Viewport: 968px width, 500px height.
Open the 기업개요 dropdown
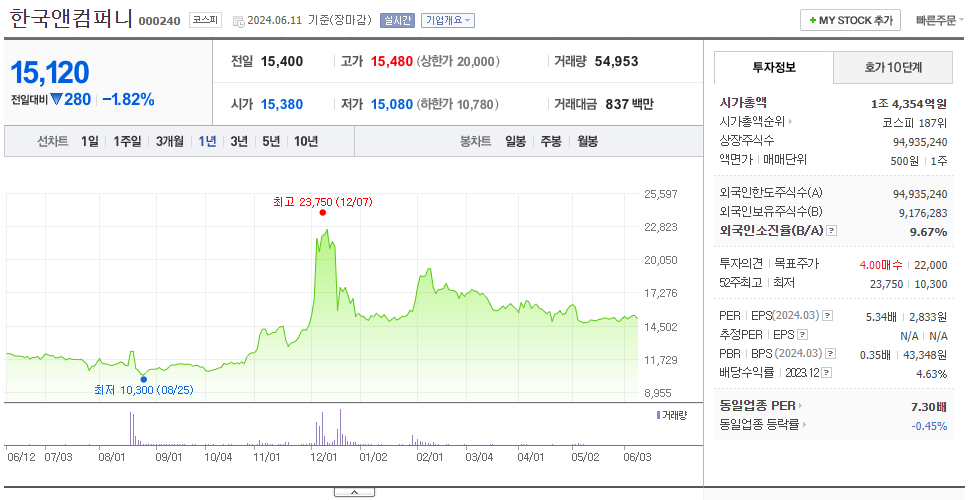(448, 20)
